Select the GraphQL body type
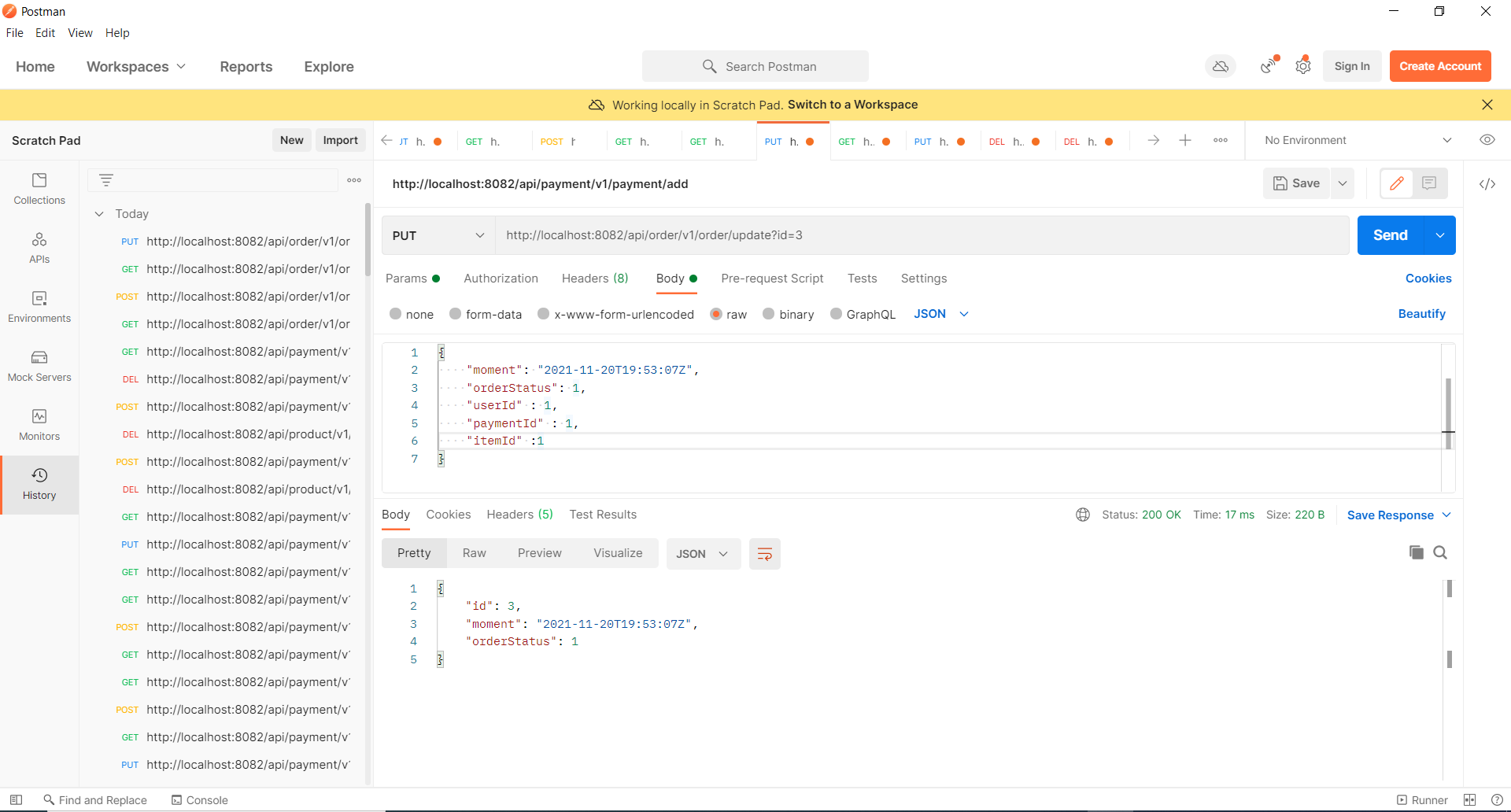The width and height of the screenshot is (1511, 812). pos(837,314)
